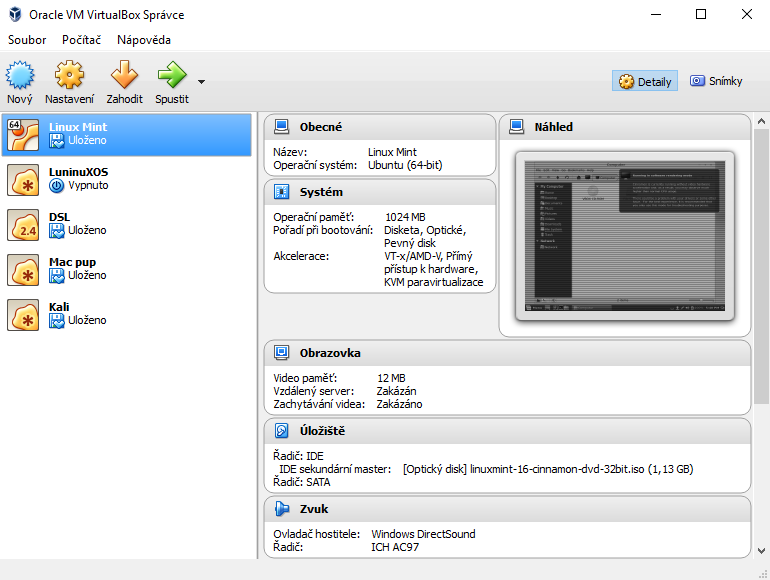Open the Obrazovka section header link

tap(330, 353)
